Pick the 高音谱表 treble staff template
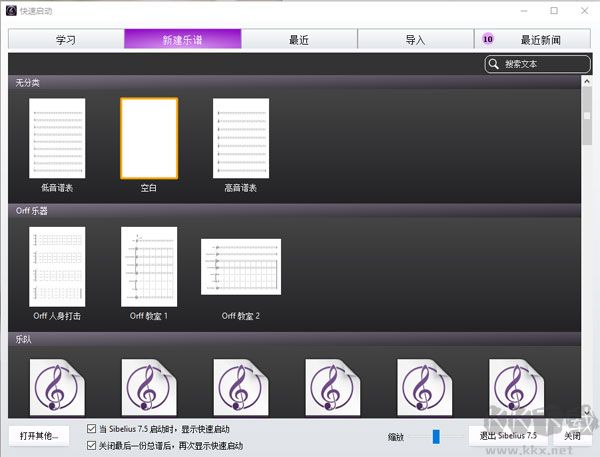 tap(241, 137)
